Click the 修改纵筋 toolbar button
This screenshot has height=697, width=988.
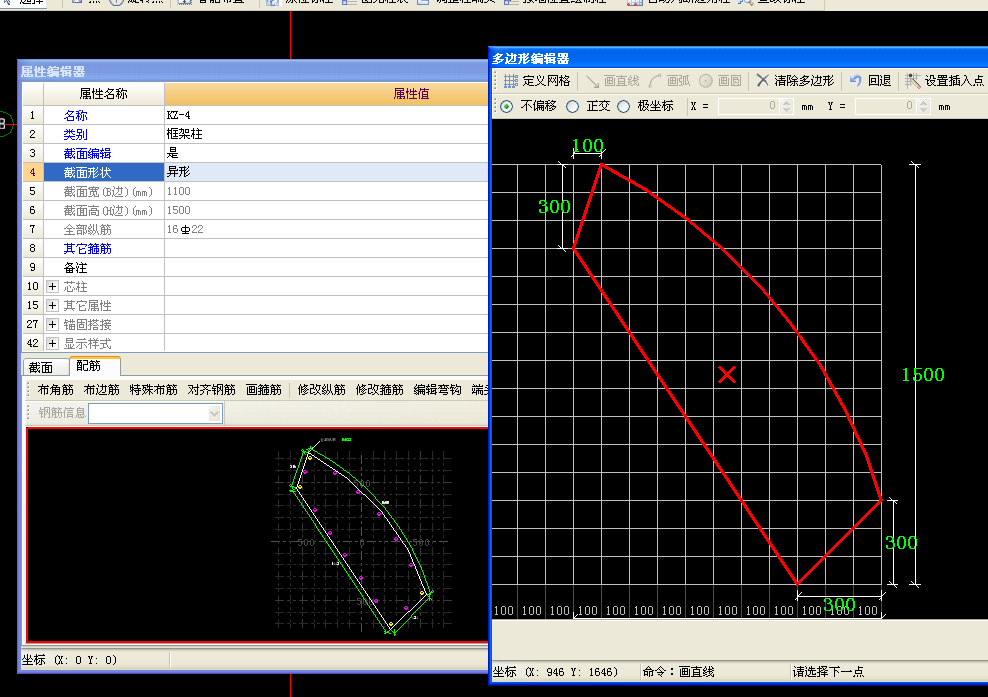tap(321, 390)
